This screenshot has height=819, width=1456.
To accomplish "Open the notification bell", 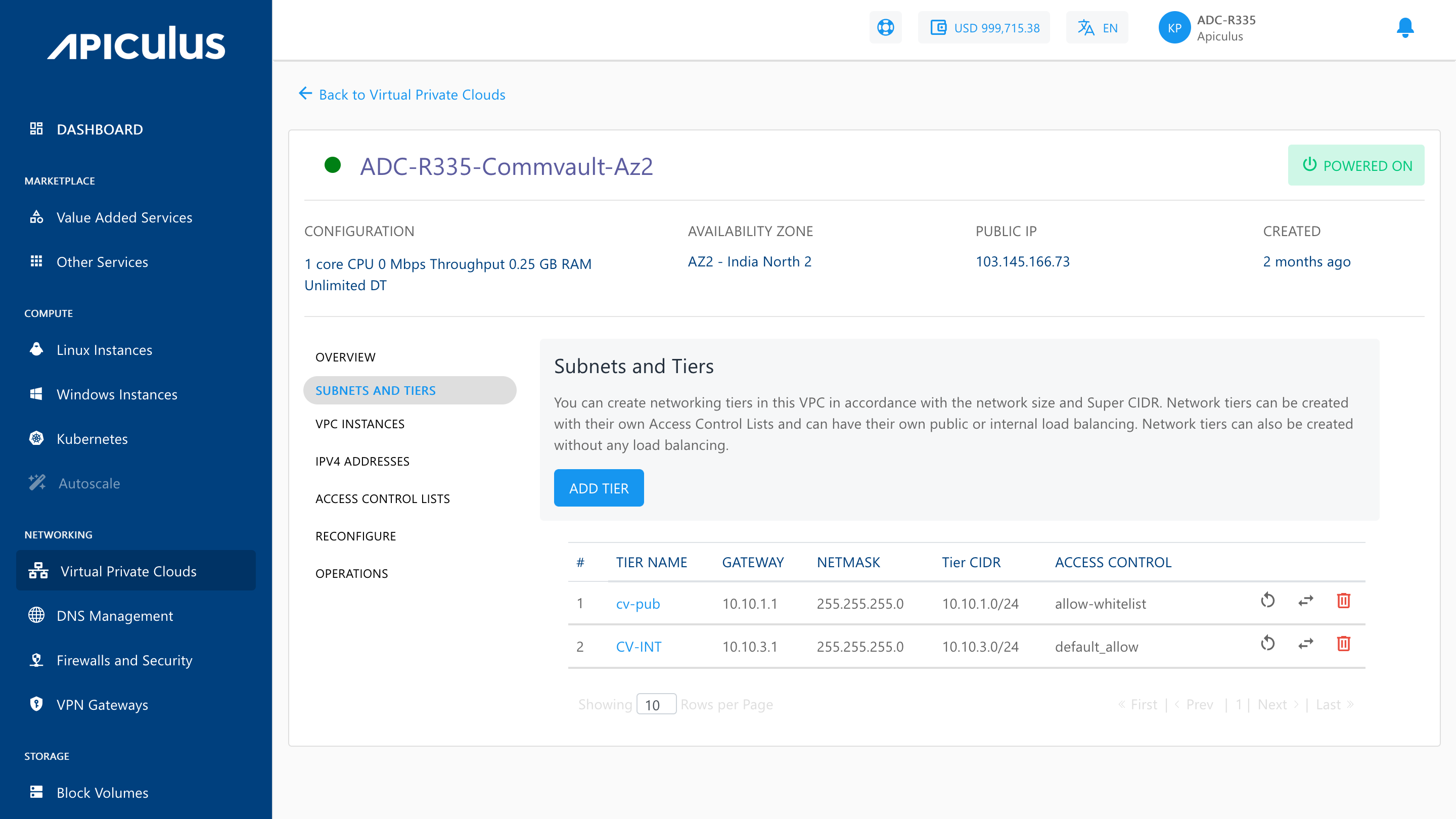I will [x=1405, y=27].
